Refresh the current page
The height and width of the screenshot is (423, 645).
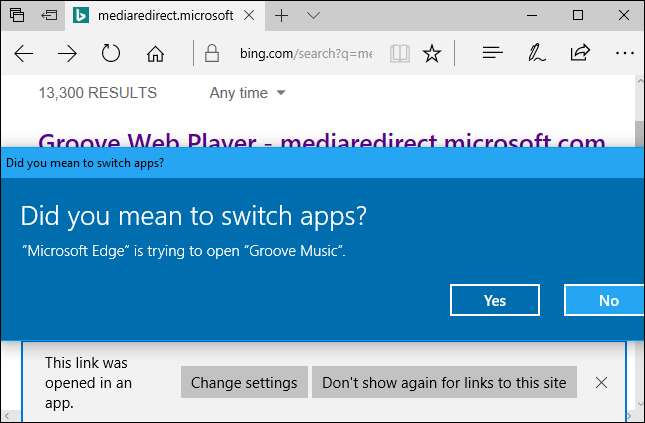click(x=111, y=53)
